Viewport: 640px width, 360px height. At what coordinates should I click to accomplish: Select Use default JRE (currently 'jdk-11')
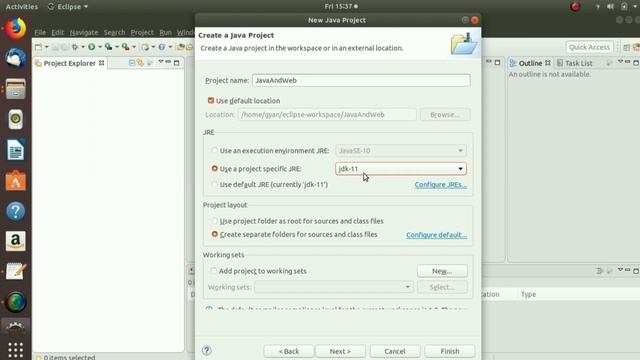click(215, 184)
